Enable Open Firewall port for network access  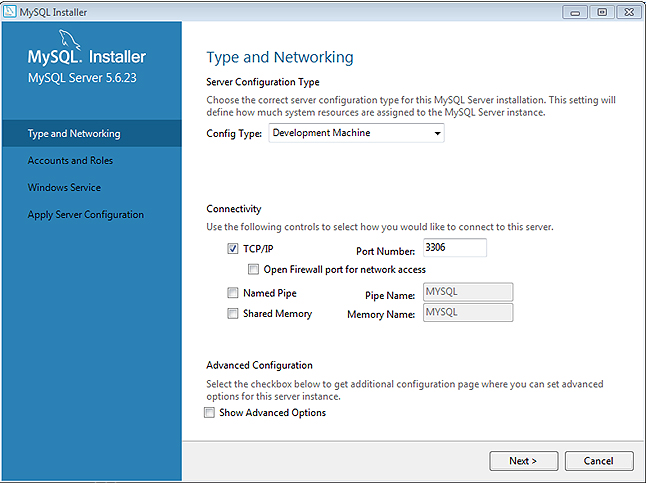(x=254, y=269)
